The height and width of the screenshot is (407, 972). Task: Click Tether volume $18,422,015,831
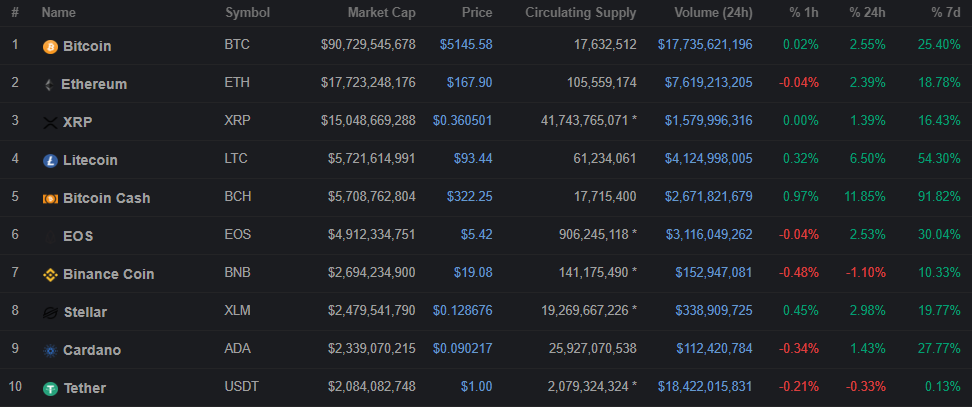(705, 387)
